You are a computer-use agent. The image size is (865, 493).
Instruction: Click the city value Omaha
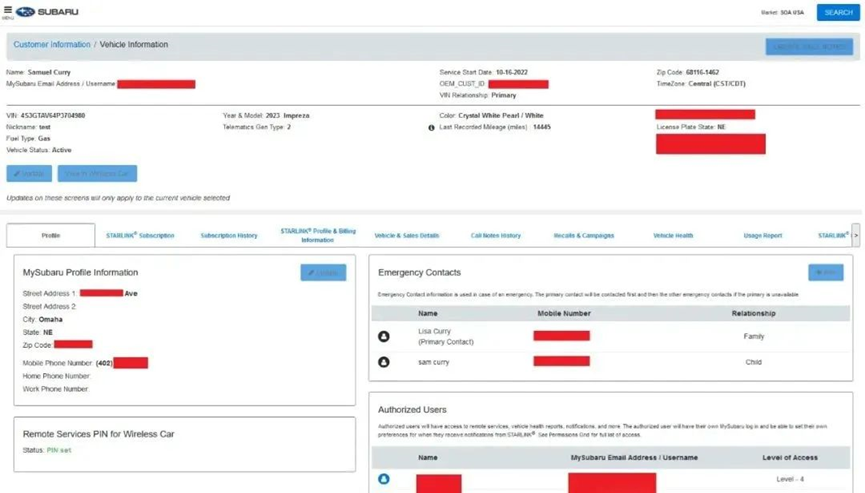tap(51, 319)
